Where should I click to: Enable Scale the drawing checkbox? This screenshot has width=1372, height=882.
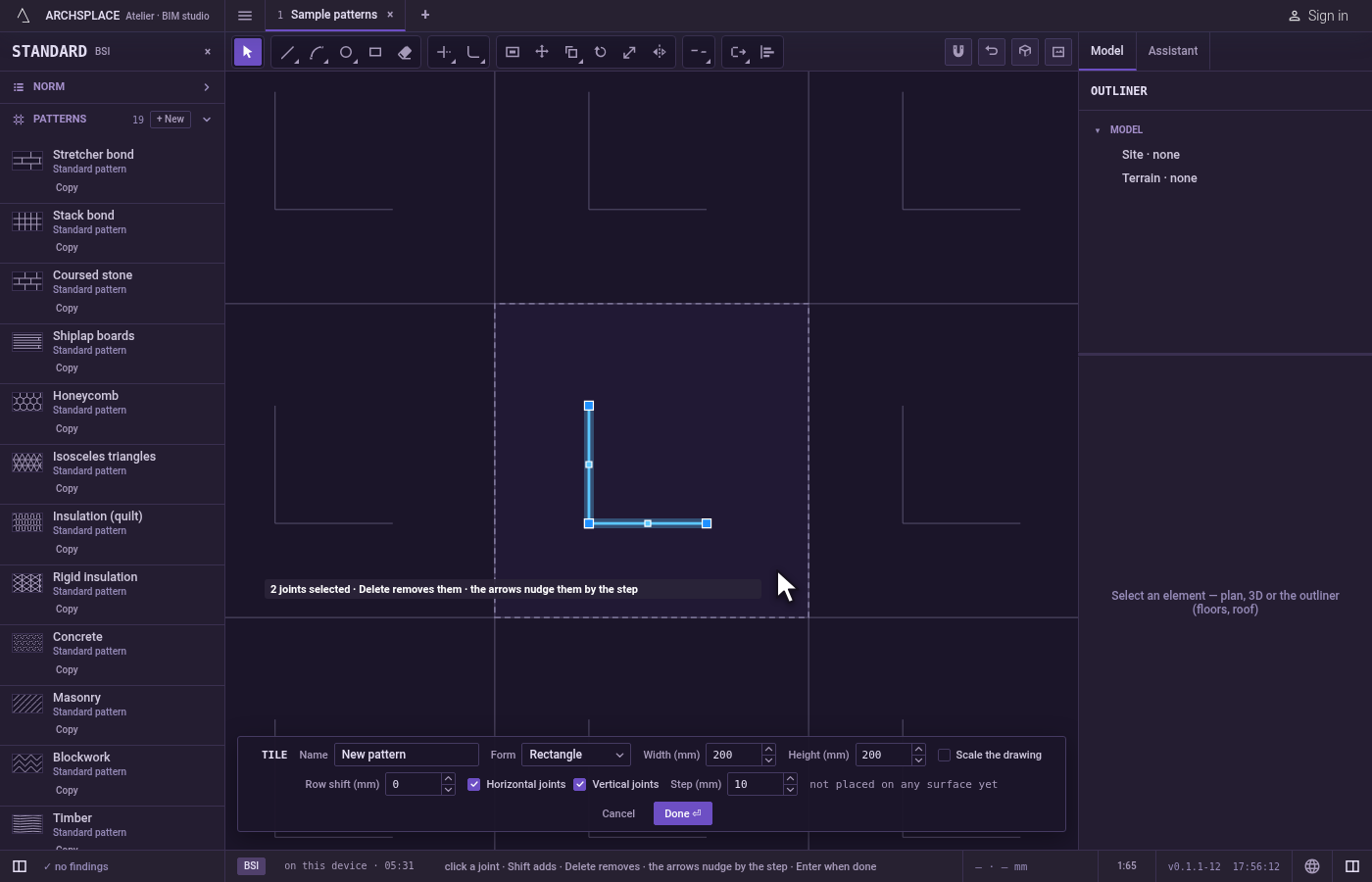(945, 755)
